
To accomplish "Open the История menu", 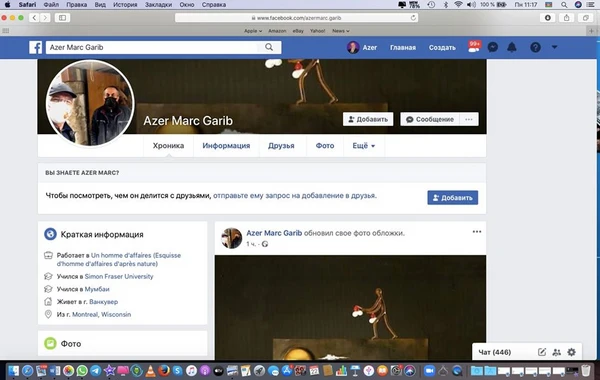I will coord(125,5).
